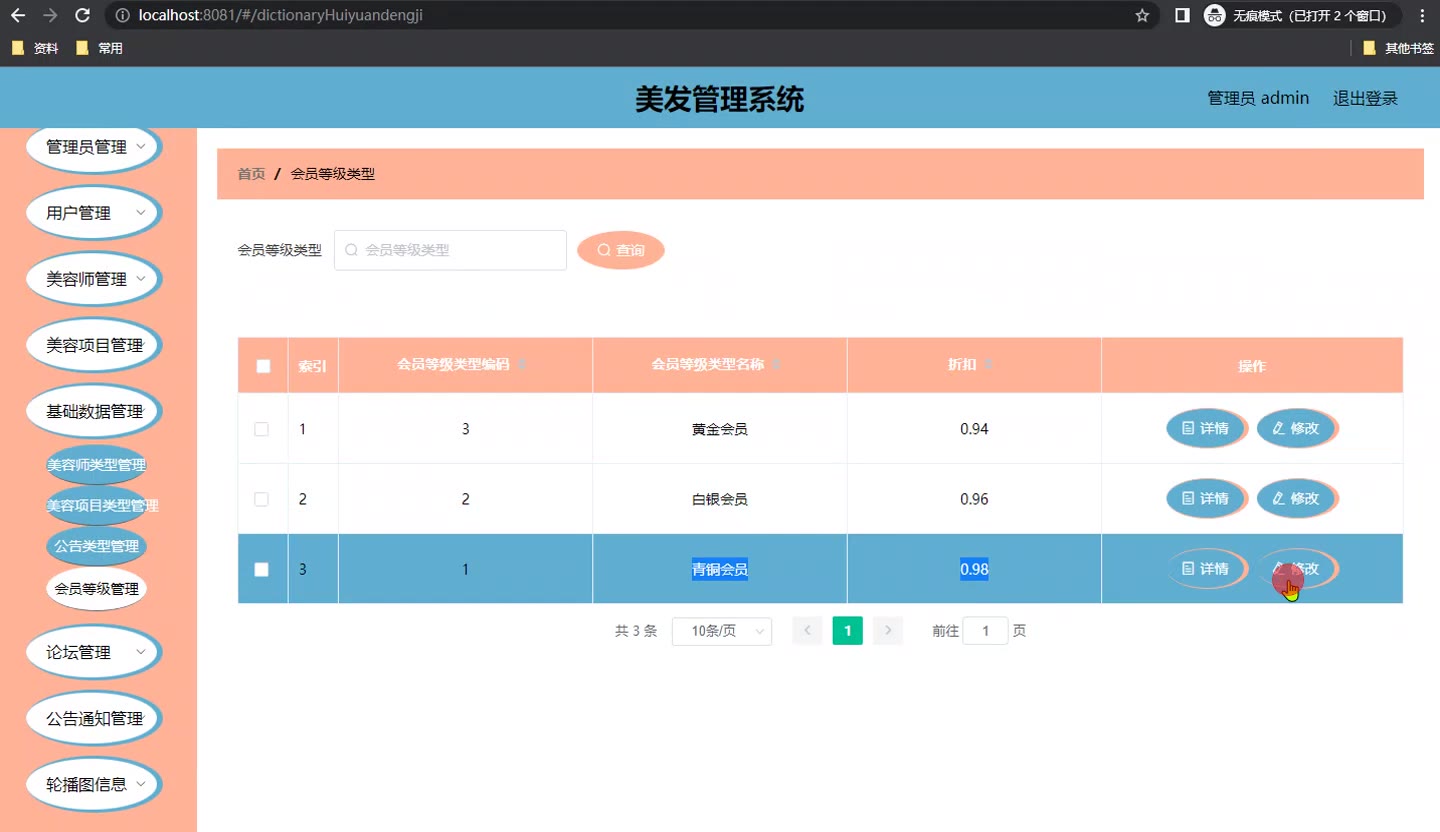Click 退出登录 to log out
The height and width of the screenshot is (832, 1440).
point(1365,98)
